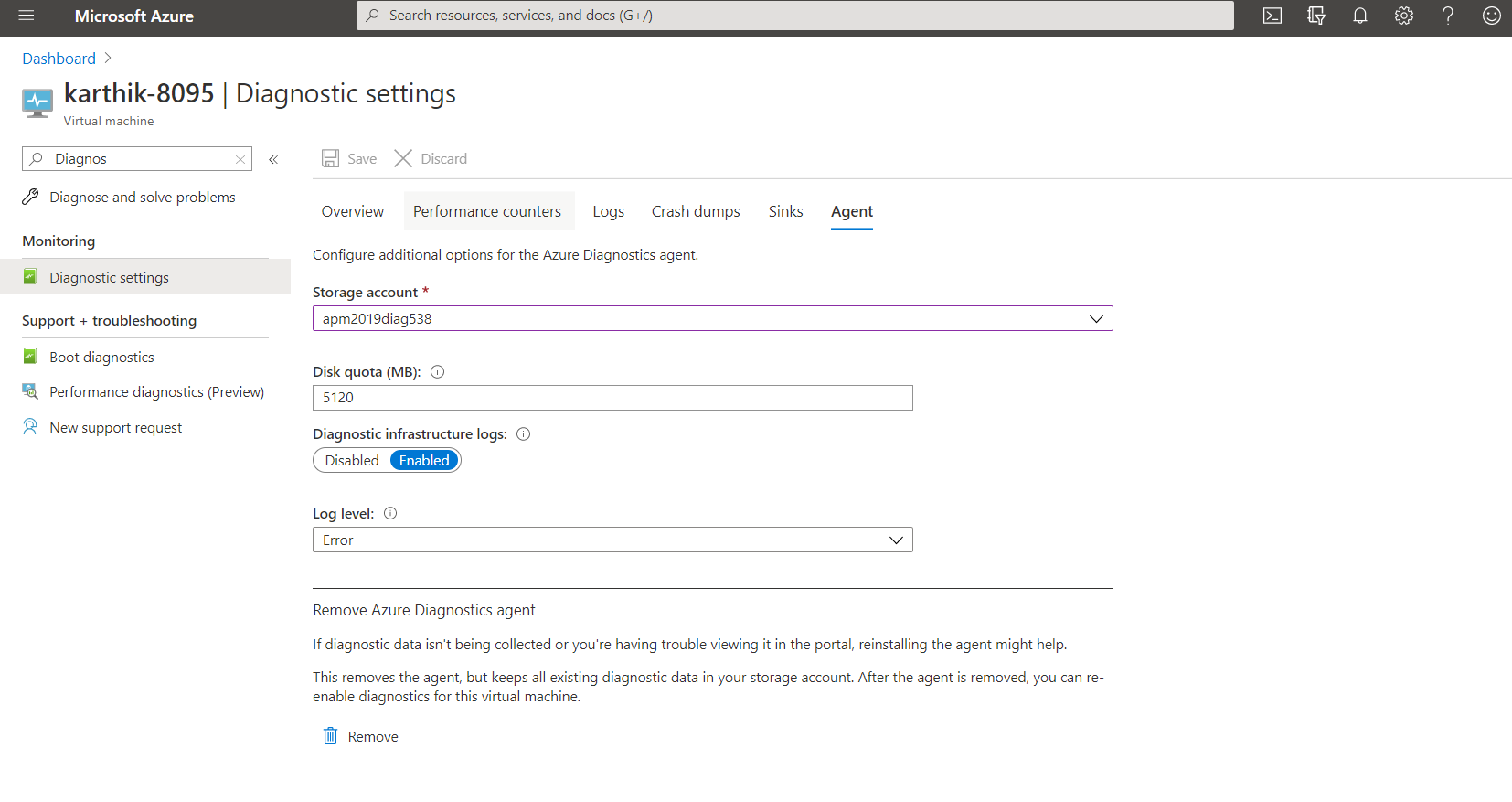Viewport: 1512px width, 802px height.
Task: Expand the Storage account dropdown
Action: [1095, 319]
